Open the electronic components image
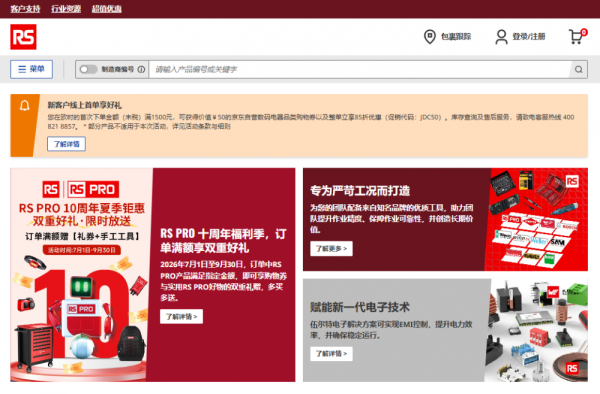Screen dimensions: 600x394 click(x=536, y=330)
